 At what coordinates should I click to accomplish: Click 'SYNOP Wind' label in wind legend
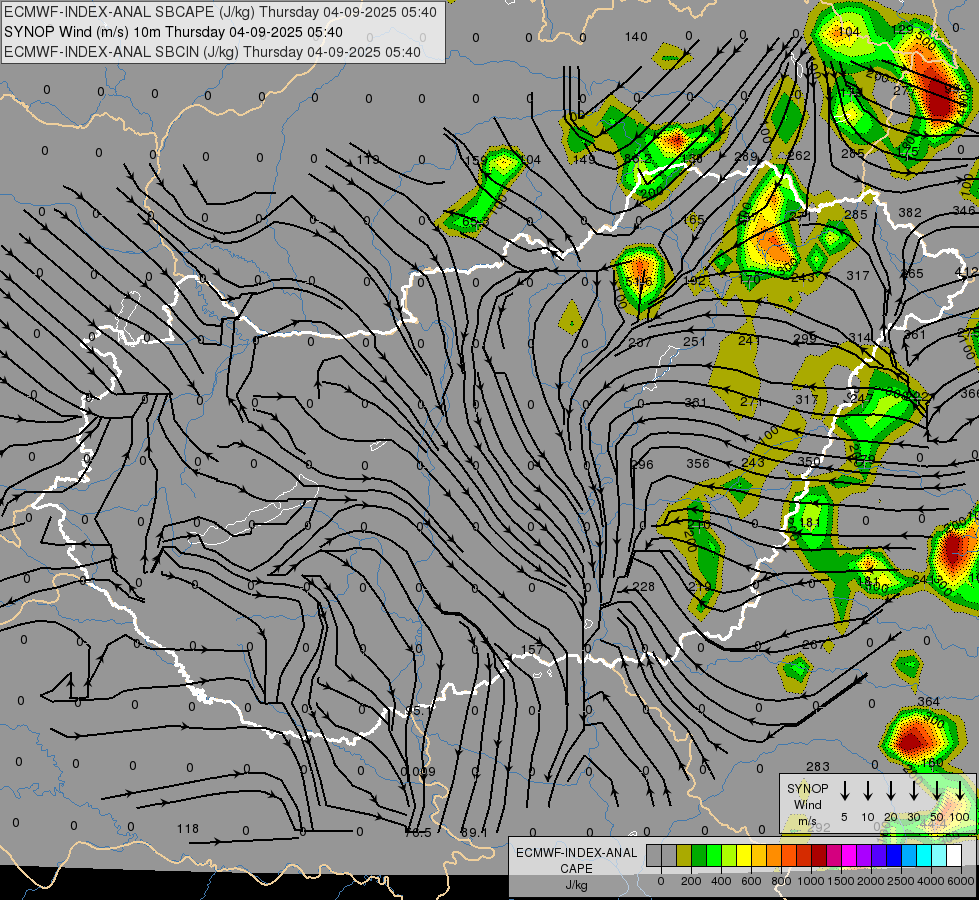tap(807, 796)
